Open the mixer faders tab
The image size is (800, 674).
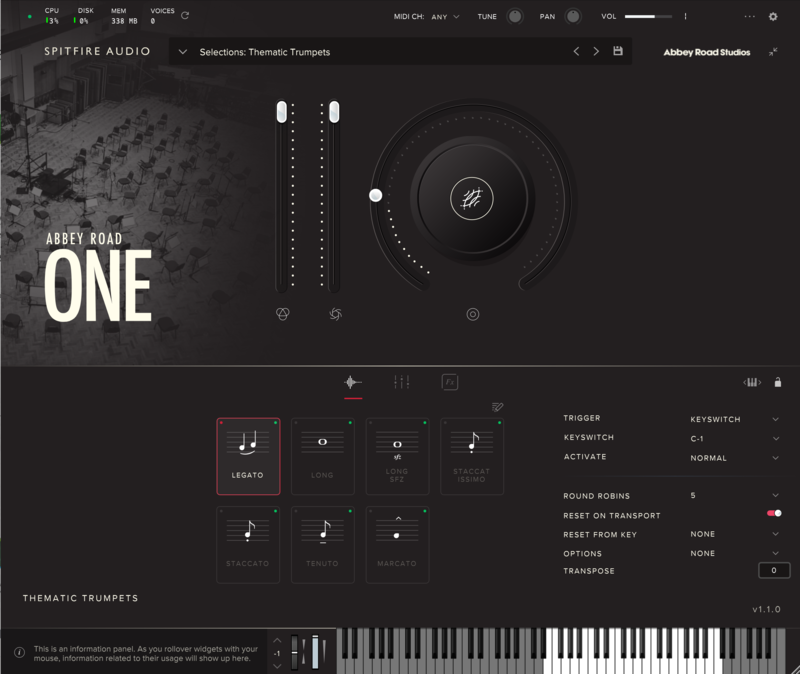402,382
